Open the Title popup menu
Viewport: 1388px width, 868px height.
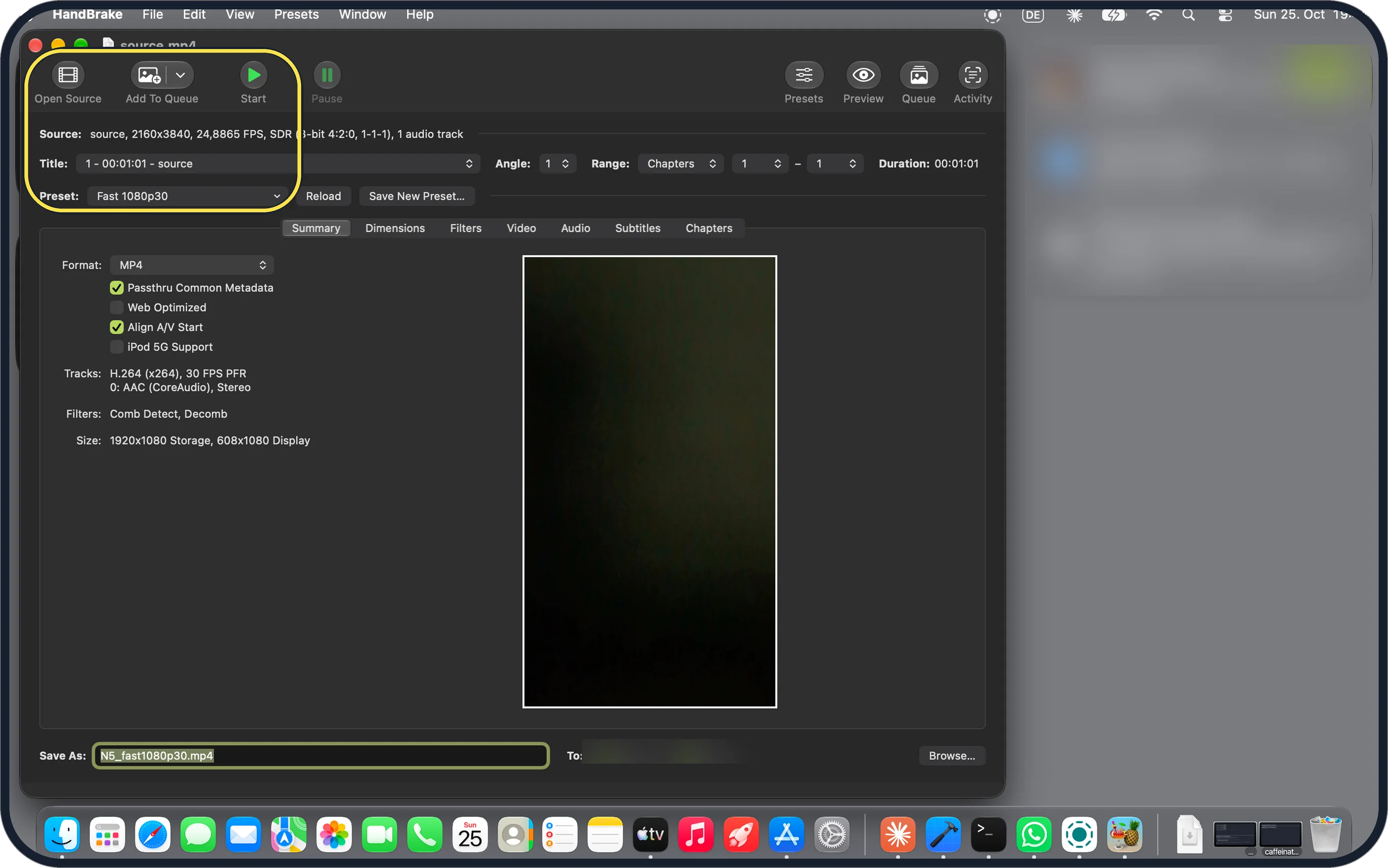click(278, 164)
